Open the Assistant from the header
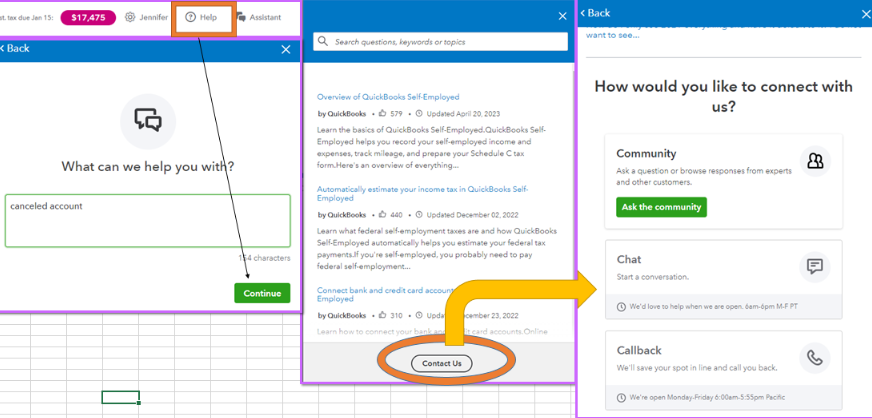872x418 pixels. point(259,17)
